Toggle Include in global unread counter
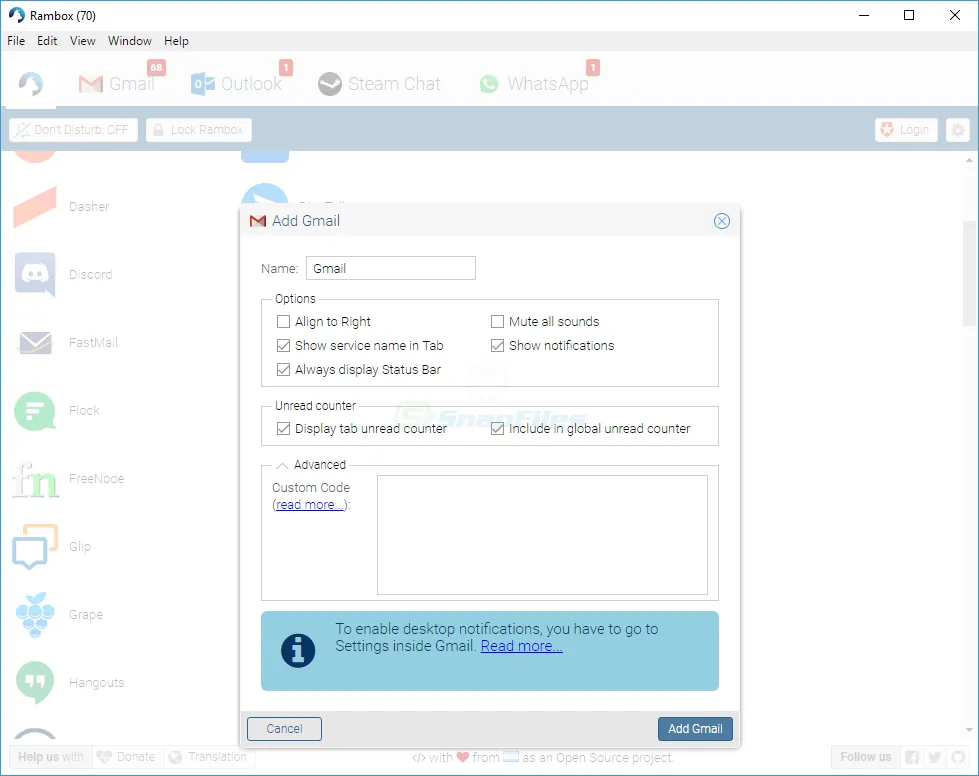The width and height of the screenshot is (979, 776). 498,428
